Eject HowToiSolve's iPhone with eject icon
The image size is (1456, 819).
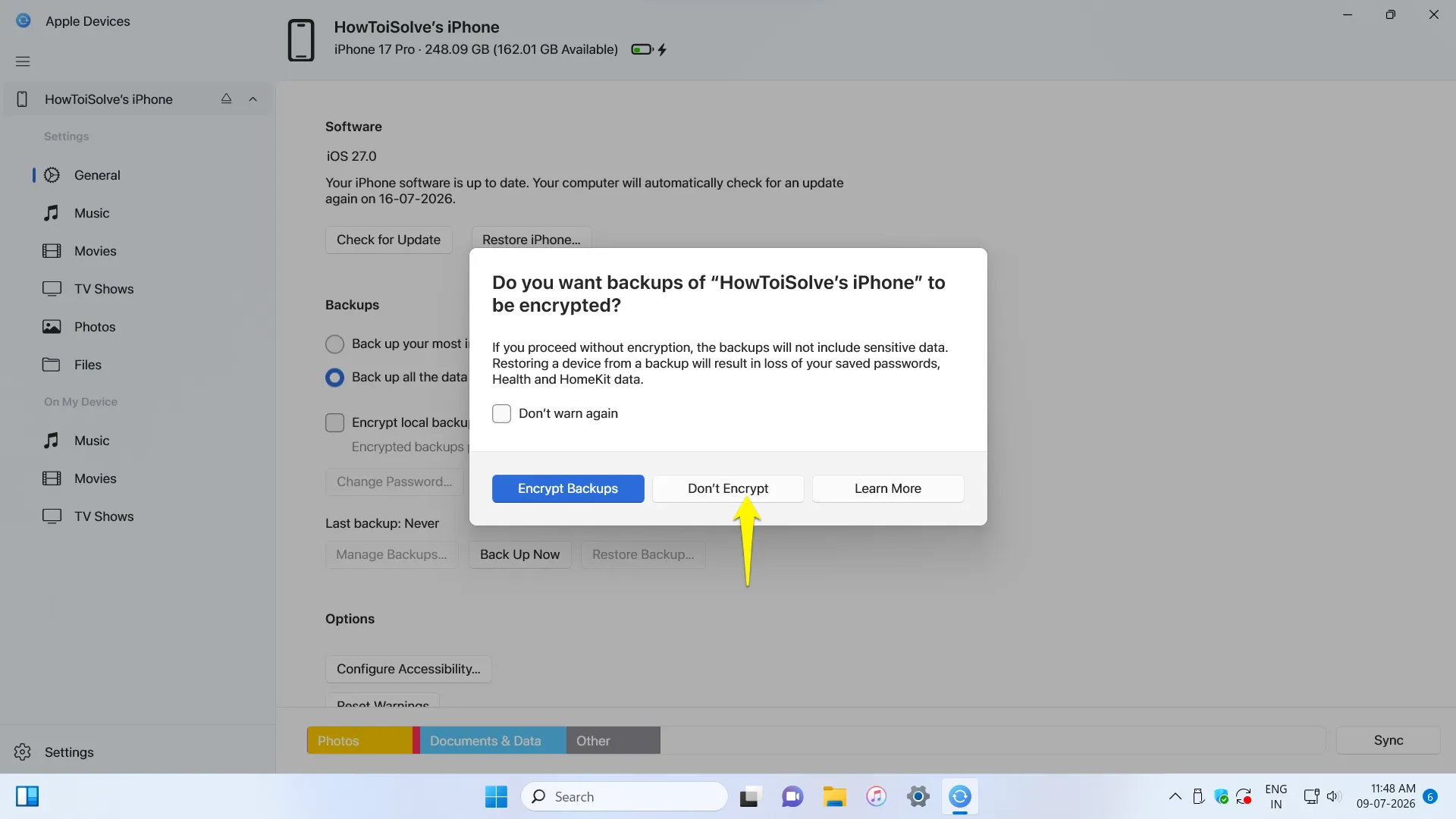coord(226,99)
